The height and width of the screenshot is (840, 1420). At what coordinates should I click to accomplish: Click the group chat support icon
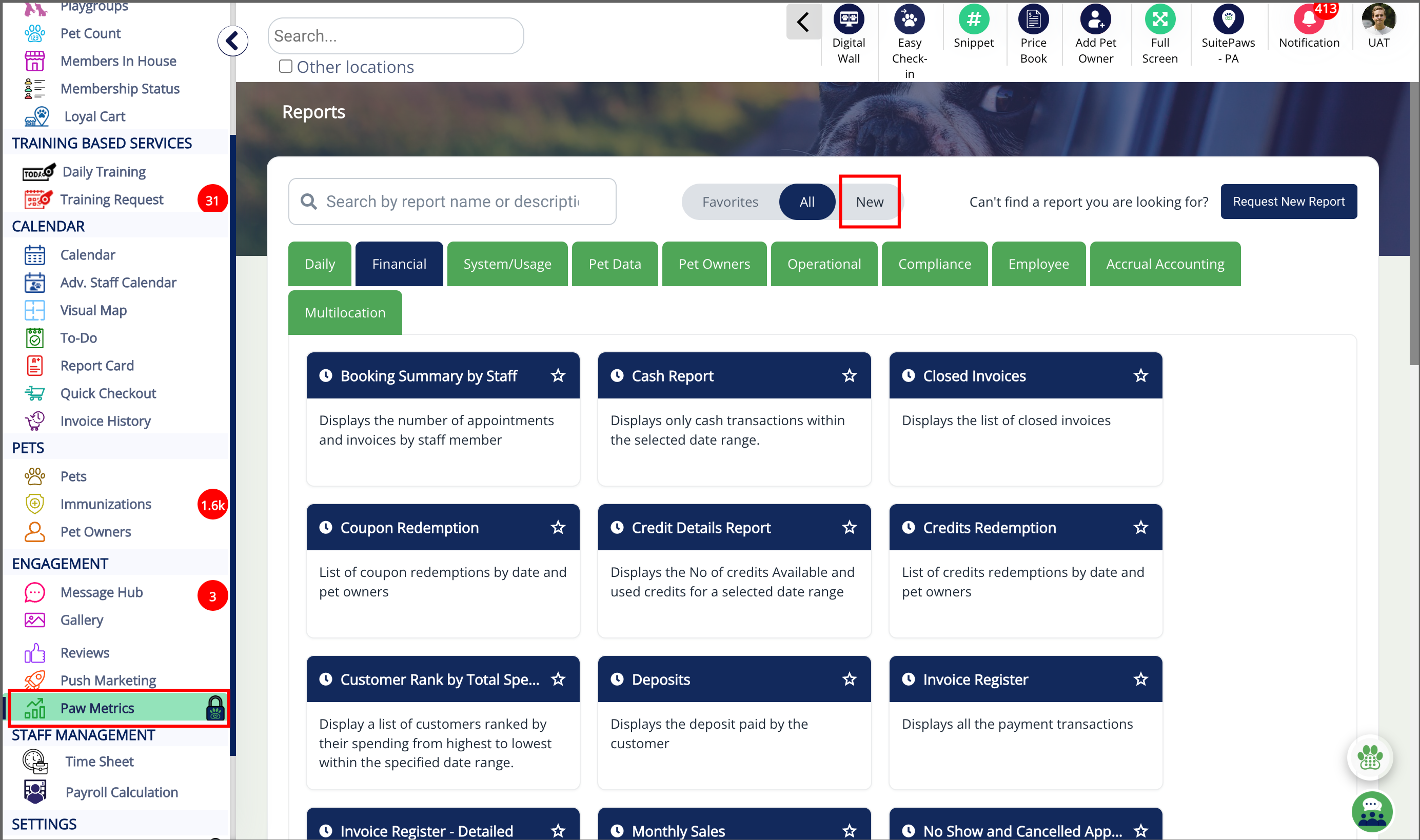[x=1372, y=812]
